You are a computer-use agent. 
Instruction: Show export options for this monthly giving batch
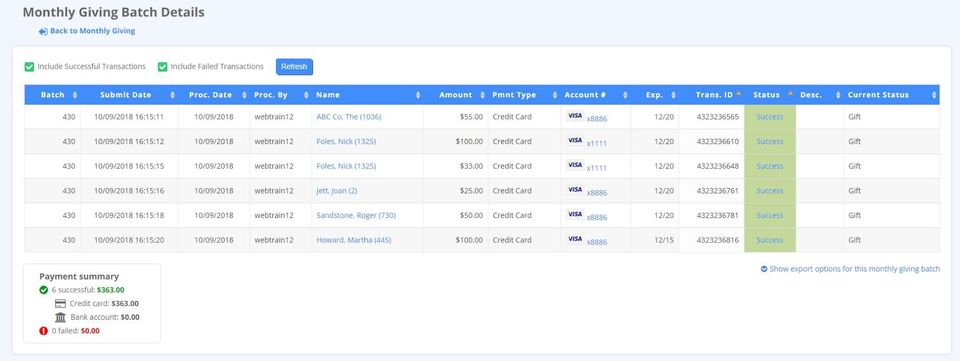click(850, 269)
